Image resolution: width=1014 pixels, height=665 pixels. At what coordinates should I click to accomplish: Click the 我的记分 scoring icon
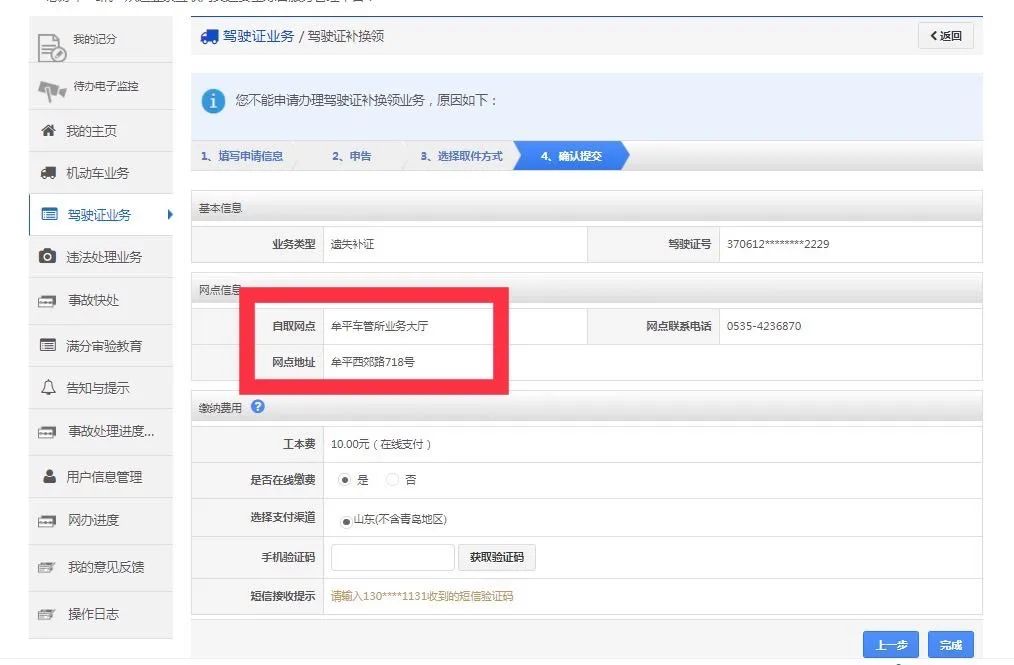[50, 46]
